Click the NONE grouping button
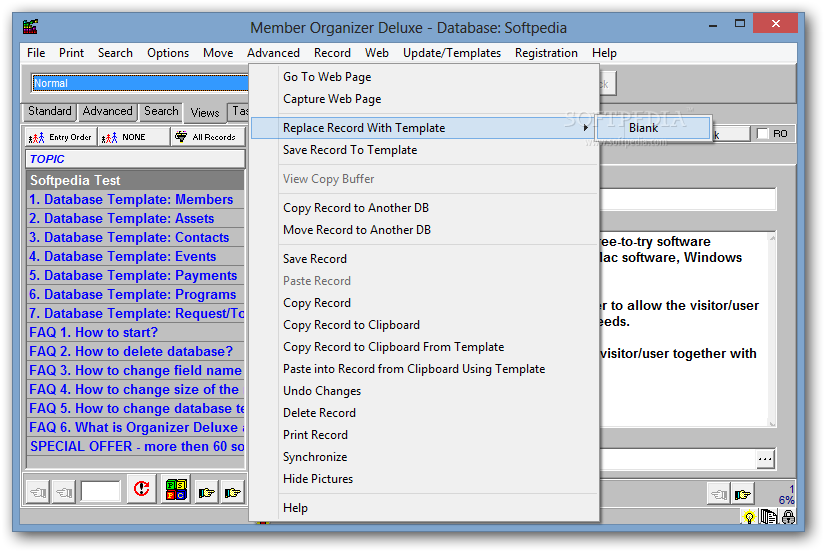825x552 pixels. click(x=134, y=137)
